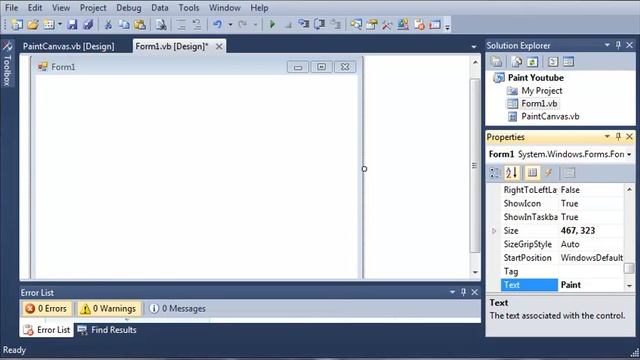Click the Copy icon in toolbar
This screenshot has height=360, width=640.
124,24
